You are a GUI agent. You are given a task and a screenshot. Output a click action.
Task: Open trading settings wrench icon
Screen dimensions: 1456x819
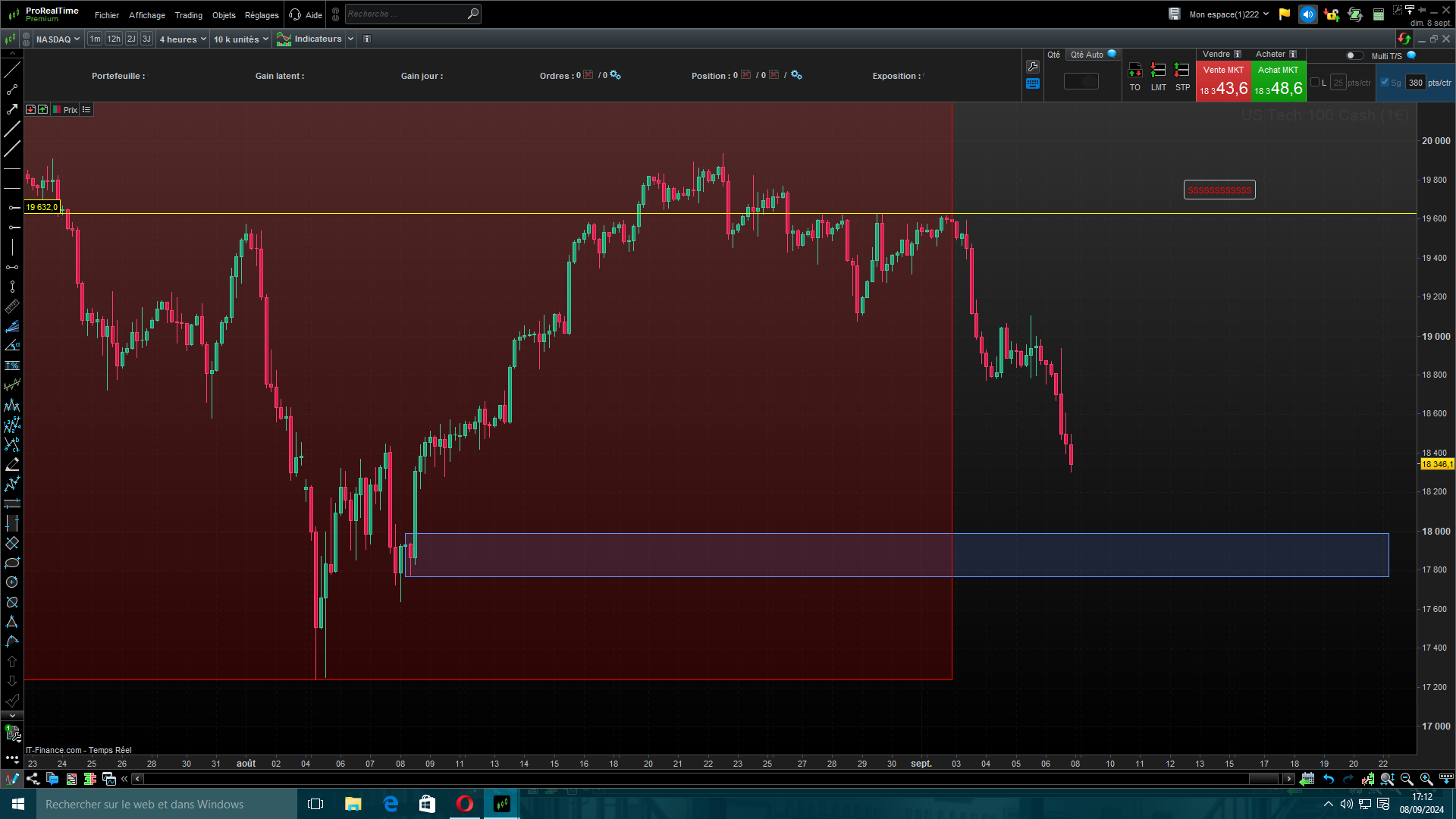(x=1033, y=67)
